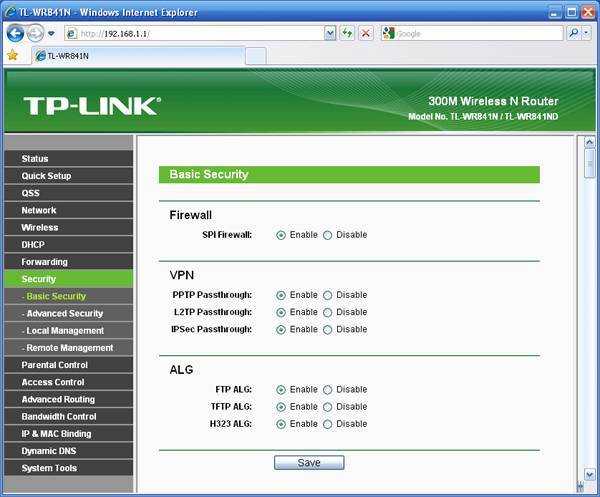This screenshot has height=497, width=600.
Task: Click the vertical scrollbar thumb
Action: click(590, 163)
